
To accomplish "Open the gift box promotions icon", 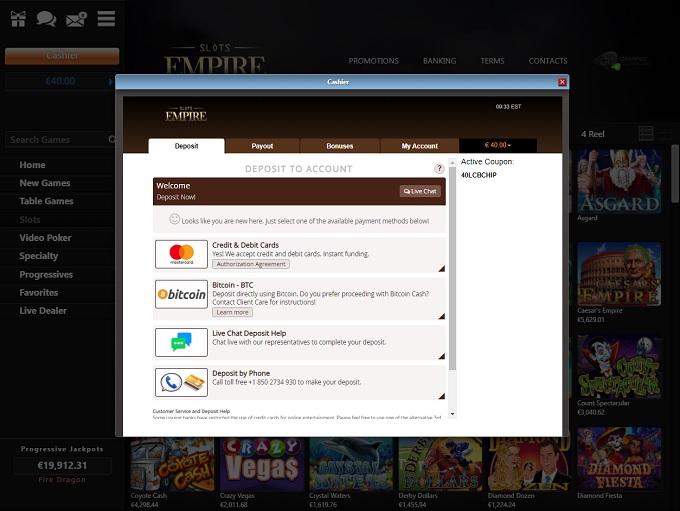I will pyautogui.click(x=18, y=19).
